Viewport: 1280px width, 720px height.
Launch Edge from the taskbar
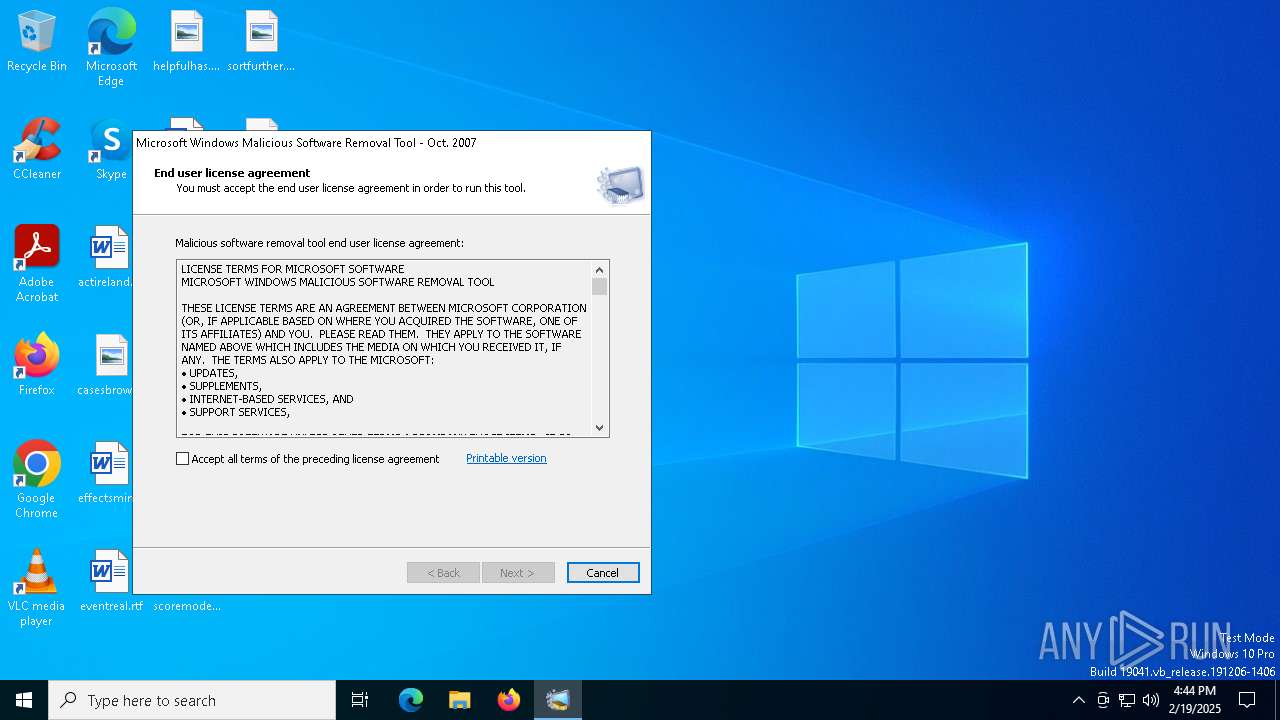411,700
